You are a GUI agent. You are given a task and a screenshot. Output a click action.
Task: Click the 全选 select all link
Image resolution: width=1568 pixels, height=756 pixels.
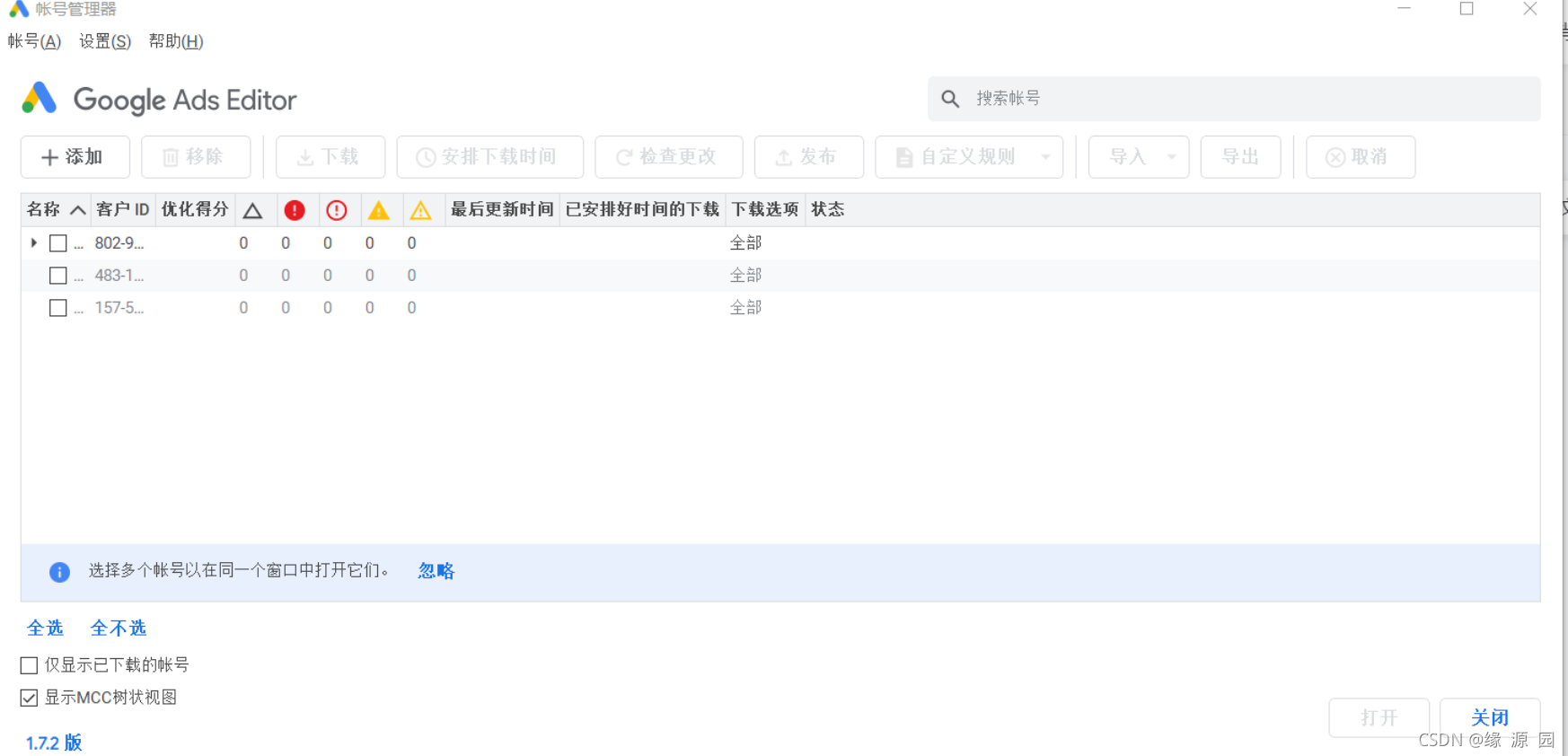point(45,628)
